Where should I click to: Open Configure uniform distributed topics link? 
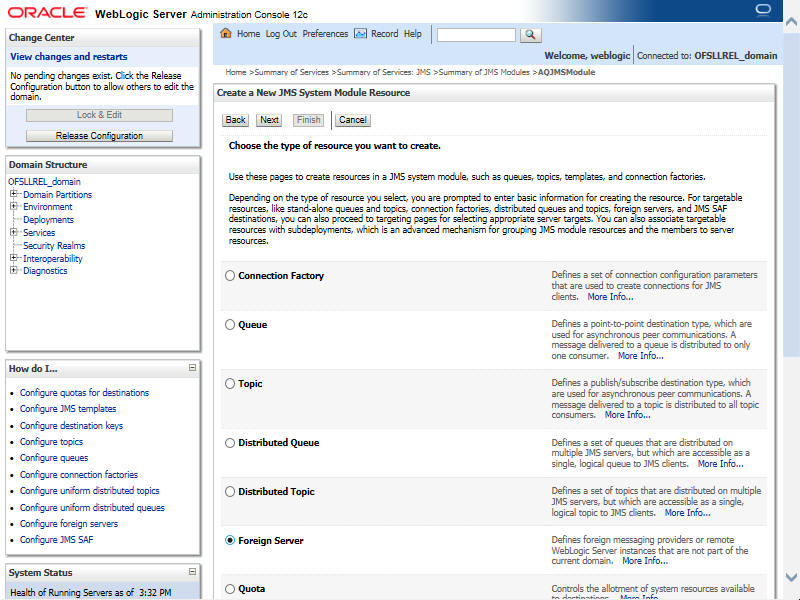coord(90,491)
